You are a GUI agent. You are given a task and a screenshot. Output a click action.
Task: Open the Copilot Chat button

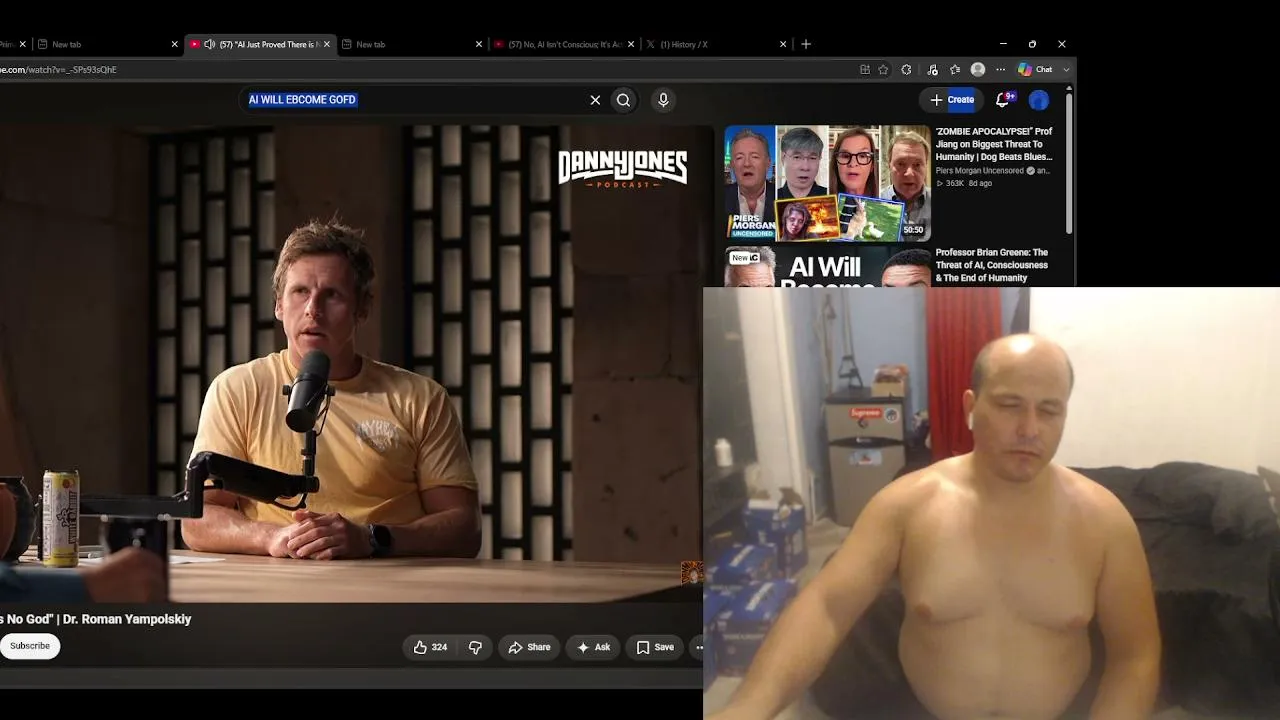tap(1035, 70)
